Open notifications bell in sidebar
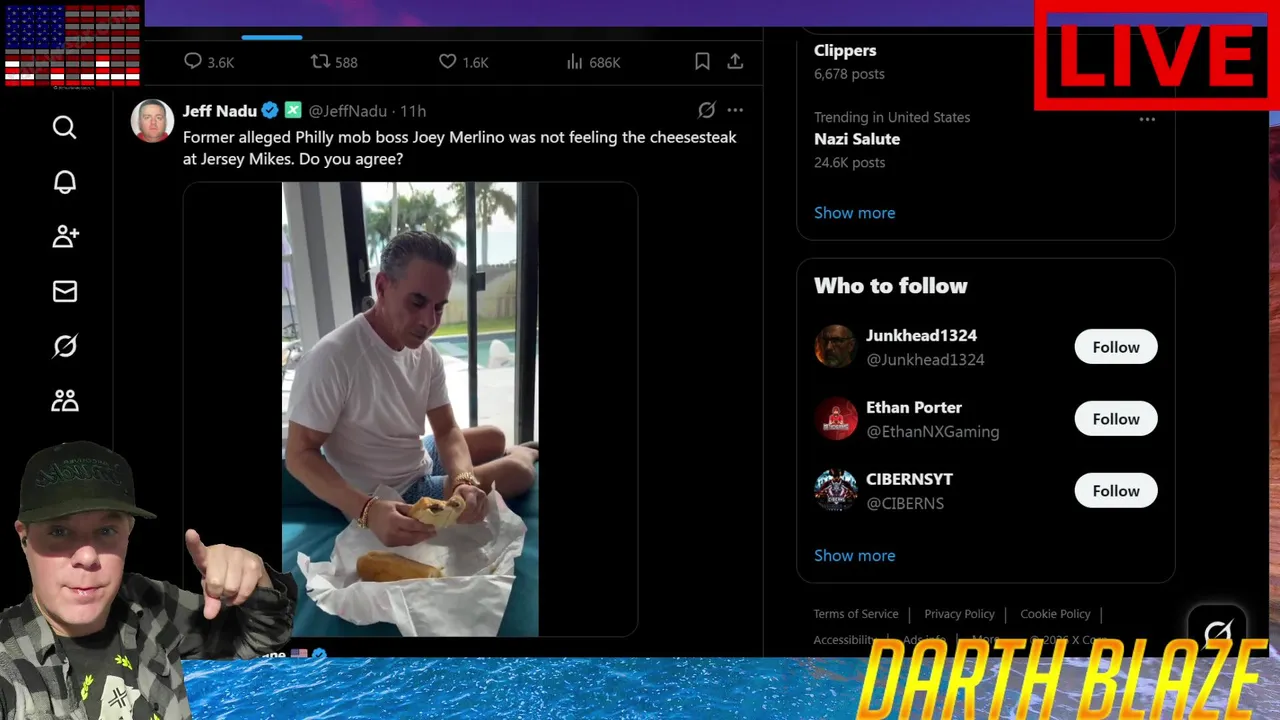 click(64, 182)
